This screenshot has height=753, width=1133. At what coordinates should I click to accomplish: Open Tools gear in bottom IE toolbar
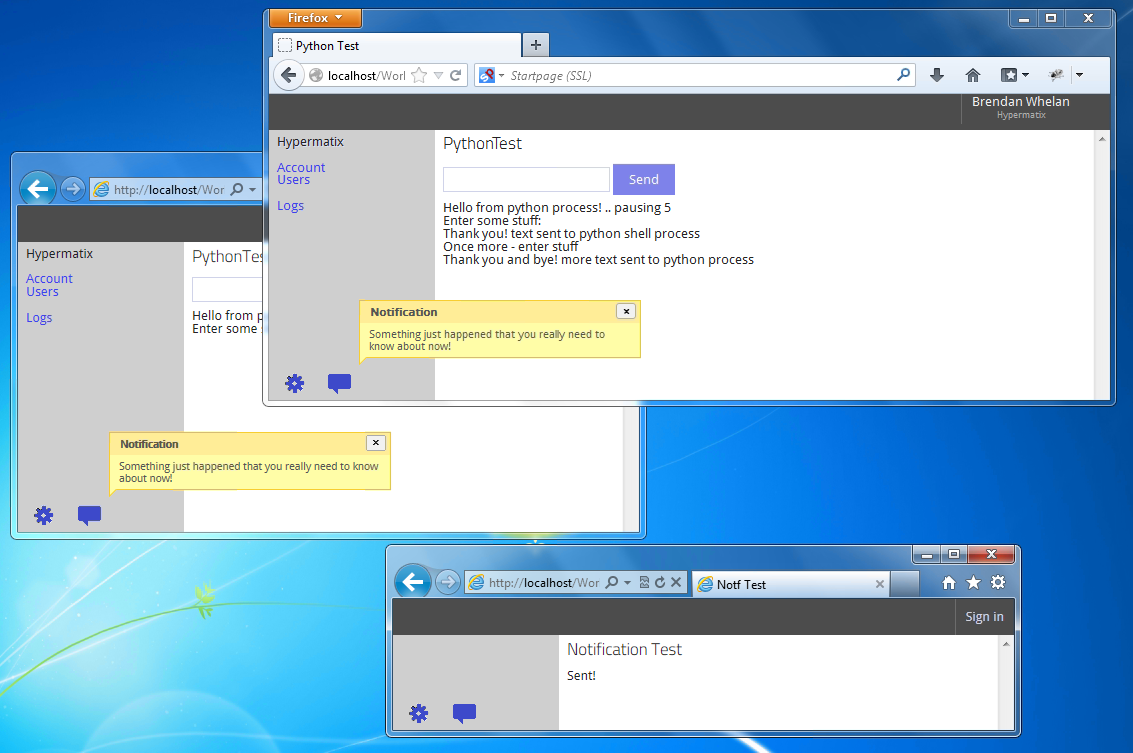click(x=998, y=582)
